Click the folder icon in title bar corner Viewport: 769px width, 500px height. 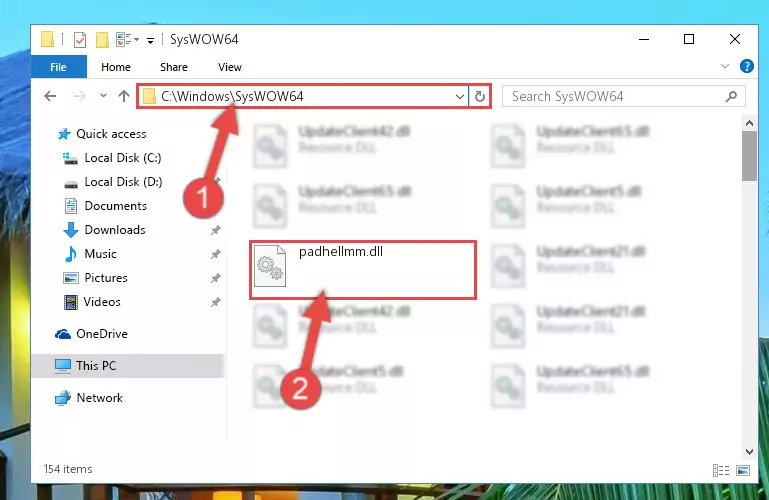tap(48, 39)
